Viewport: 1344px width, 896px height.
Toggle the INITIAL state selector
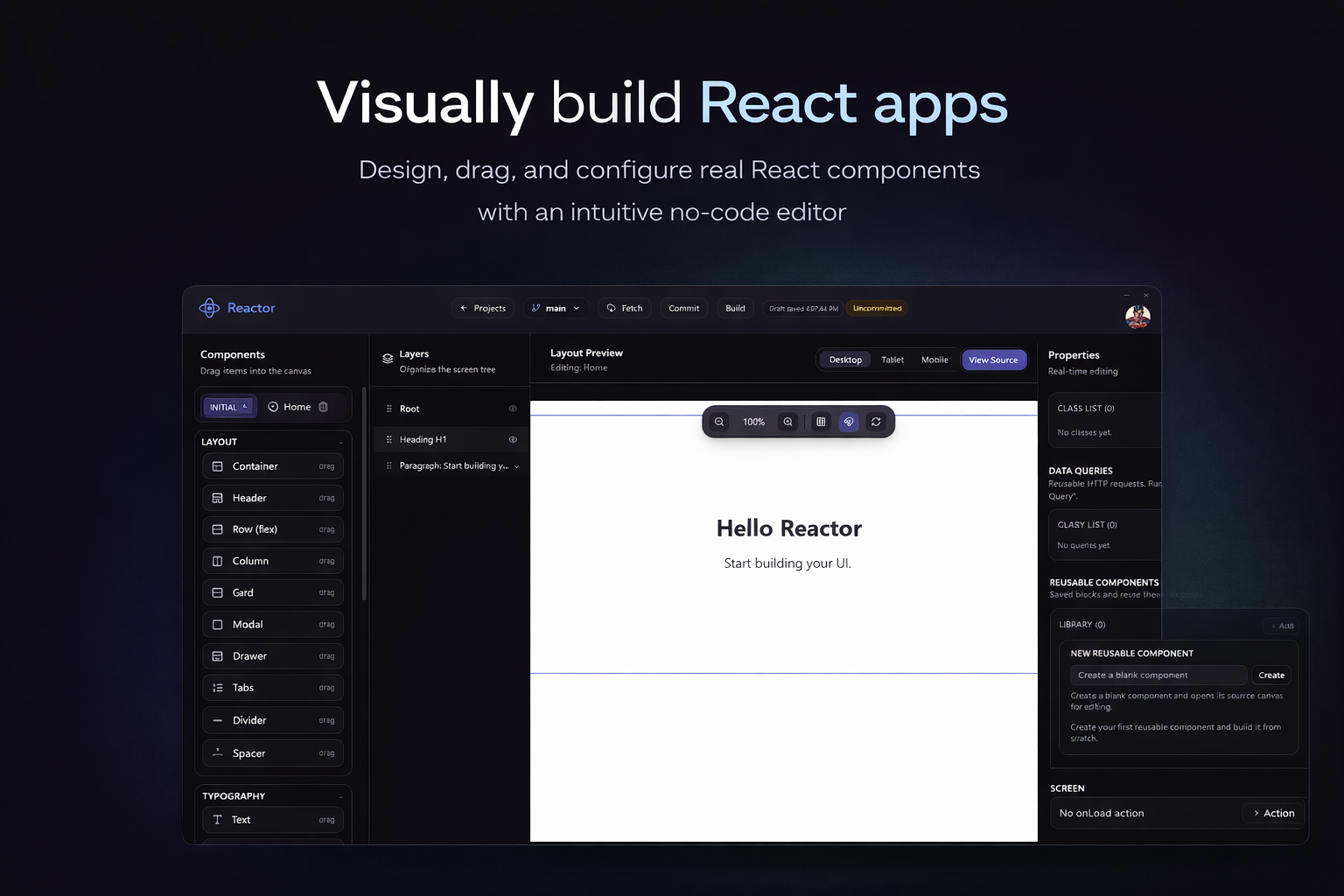pos(227,406)
